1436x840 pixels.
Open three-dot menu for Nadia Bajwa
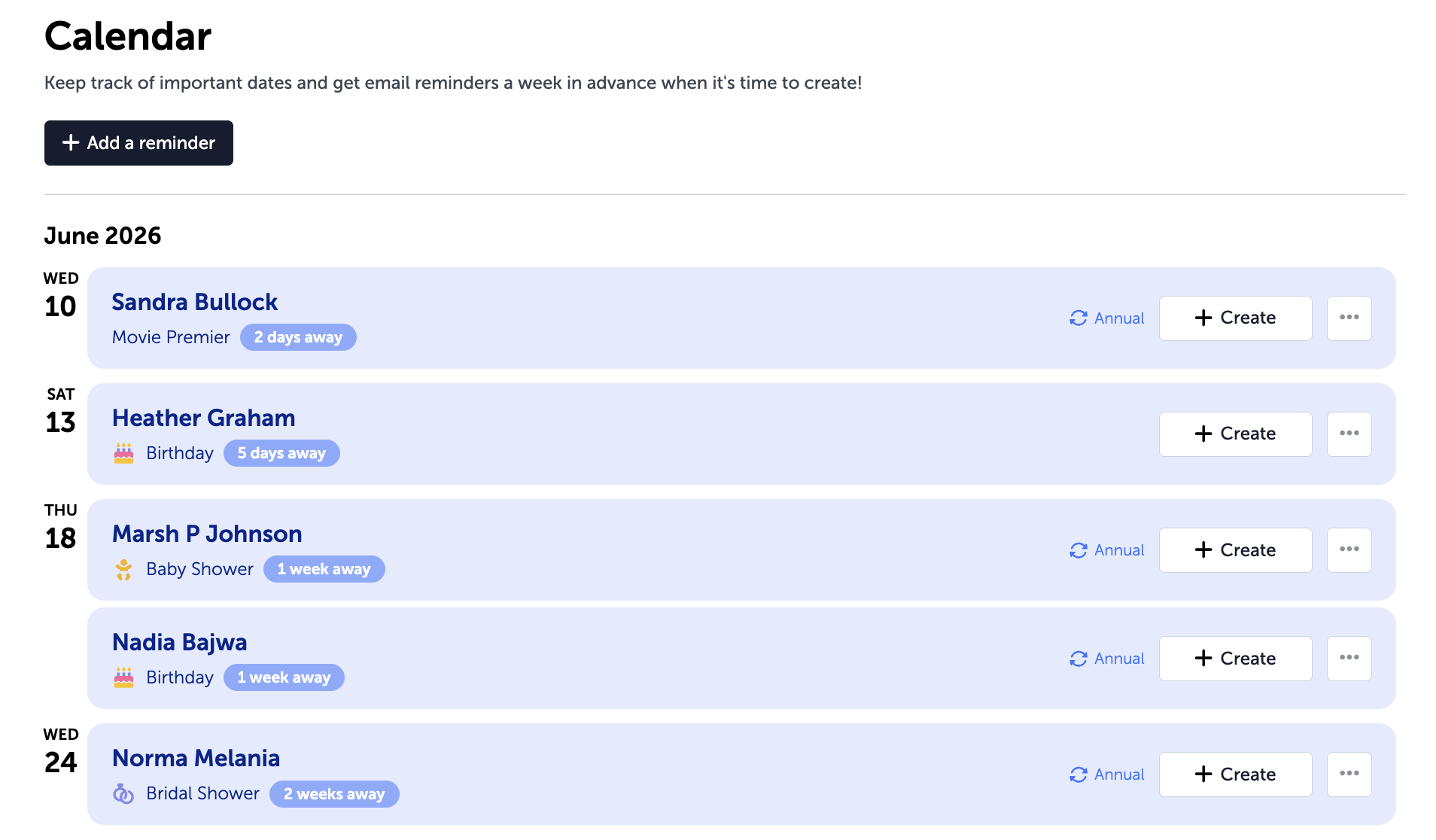pyautogui.click(x=1349, y=658)
